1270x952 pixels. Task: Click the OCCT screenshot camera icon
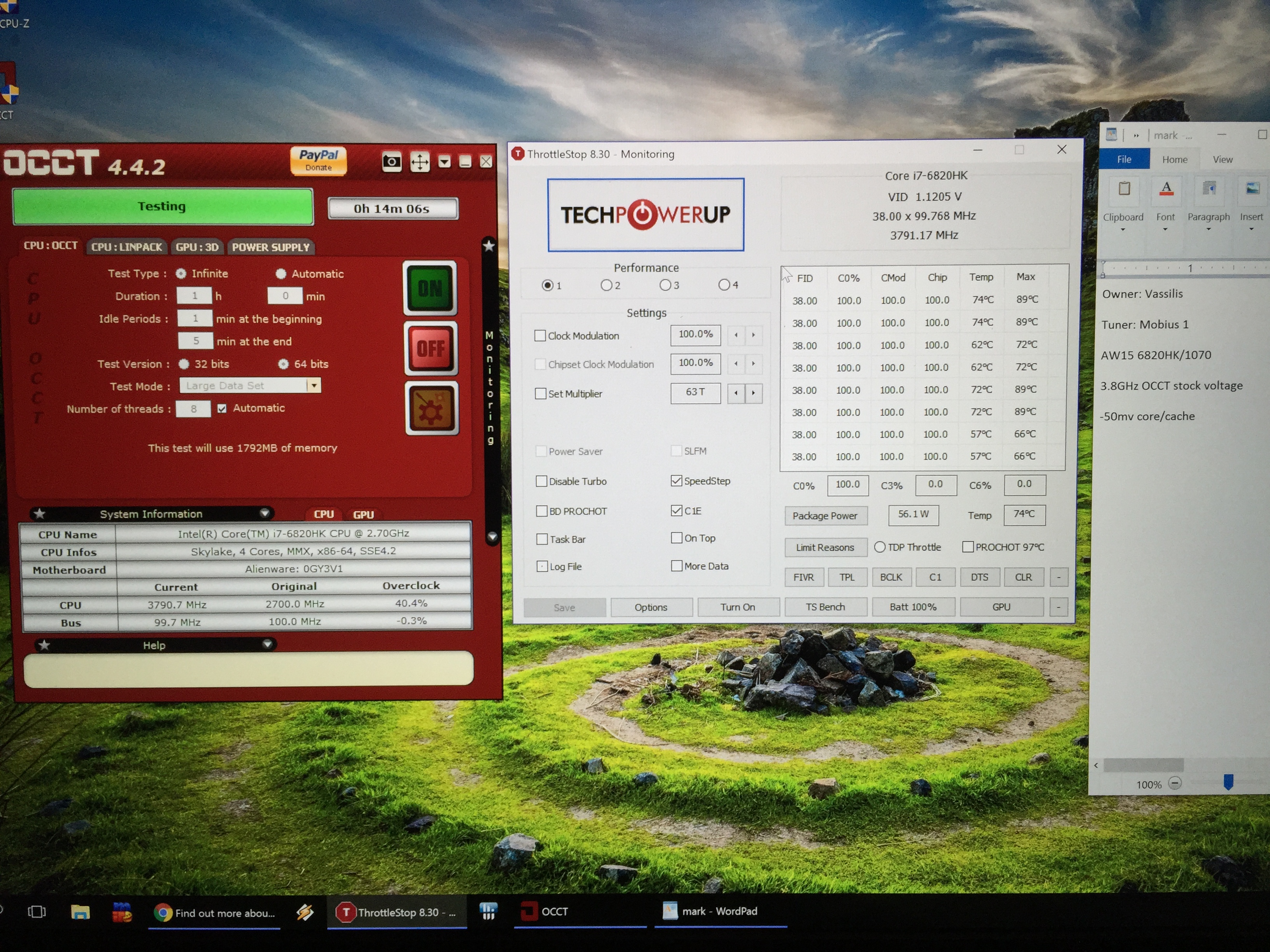tap(391, 162)
